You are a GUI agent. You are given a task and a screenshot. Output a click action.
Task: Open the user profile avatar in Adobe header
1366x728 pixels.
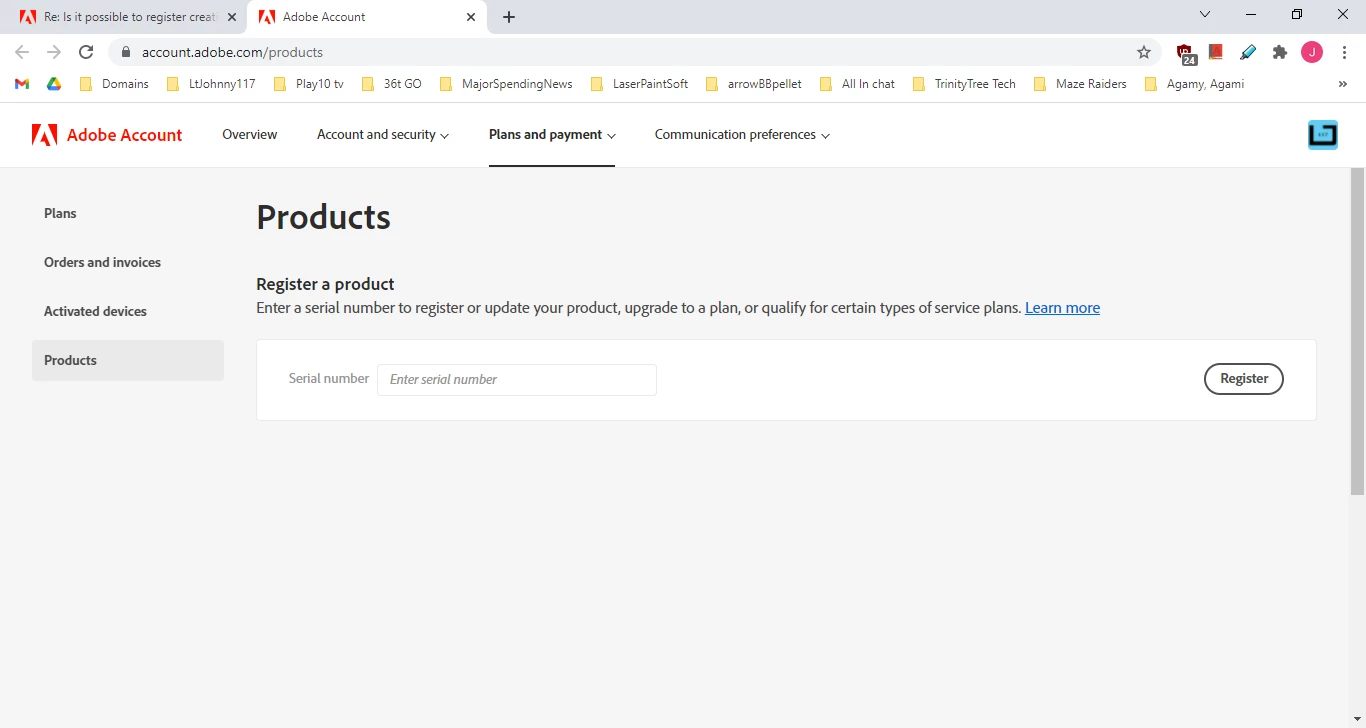(x=1322, y=135)
